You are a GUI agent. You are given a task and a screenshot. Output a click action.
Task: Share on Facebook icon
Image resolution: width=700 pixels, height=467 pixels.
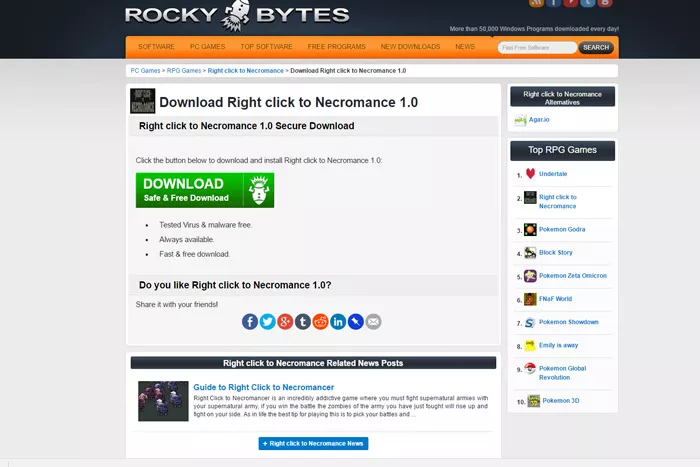pyautogui.click(x=250, y=321)
